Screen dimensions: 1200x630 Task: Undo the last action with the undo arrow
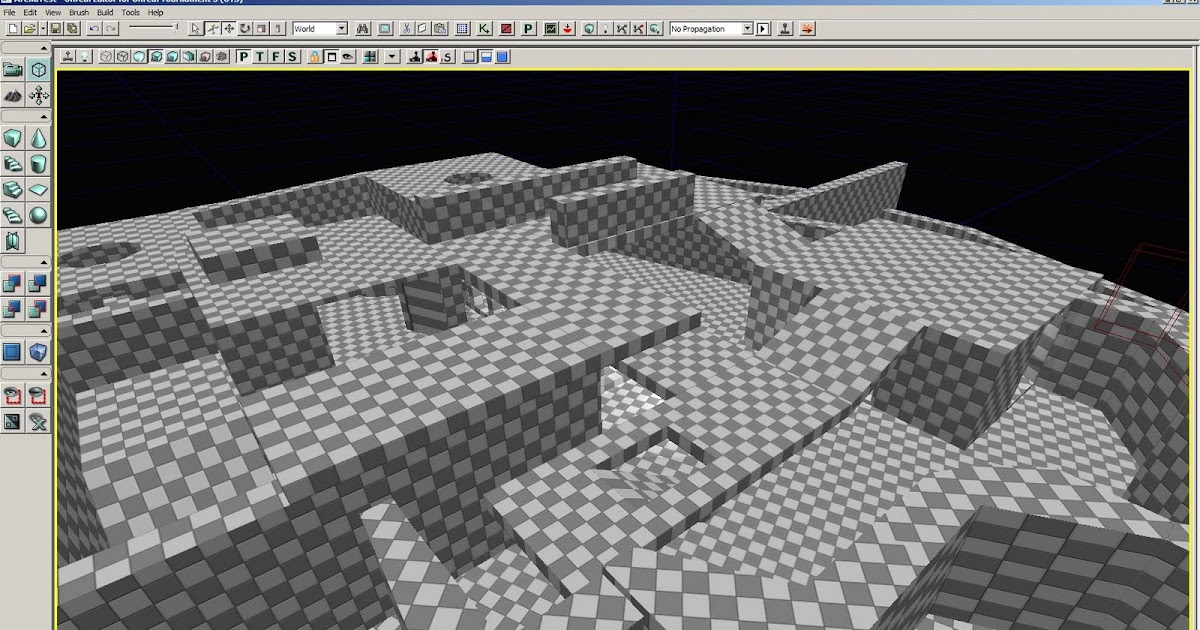(x=93, y=28)
